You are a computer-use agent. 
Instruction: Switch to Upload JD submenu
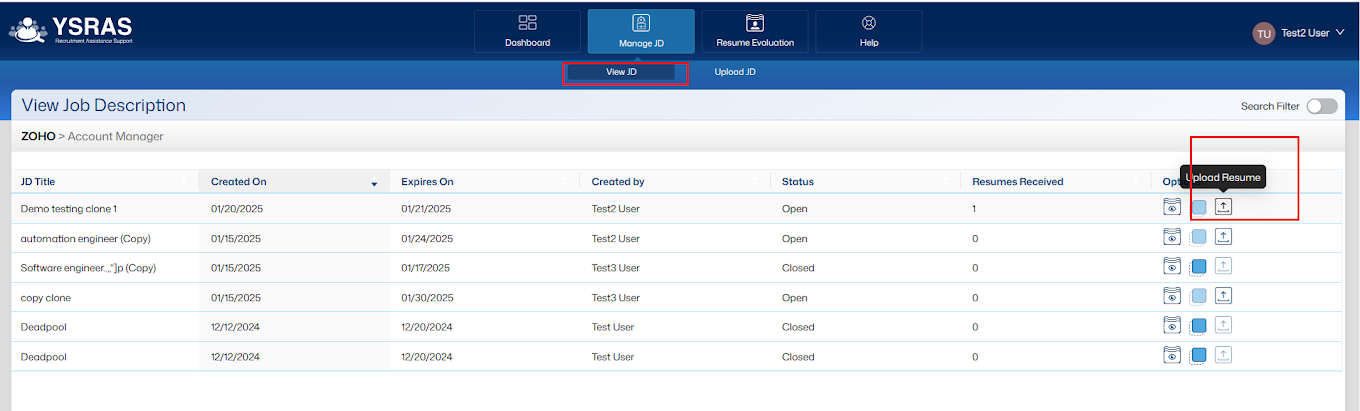coord(735,72)
